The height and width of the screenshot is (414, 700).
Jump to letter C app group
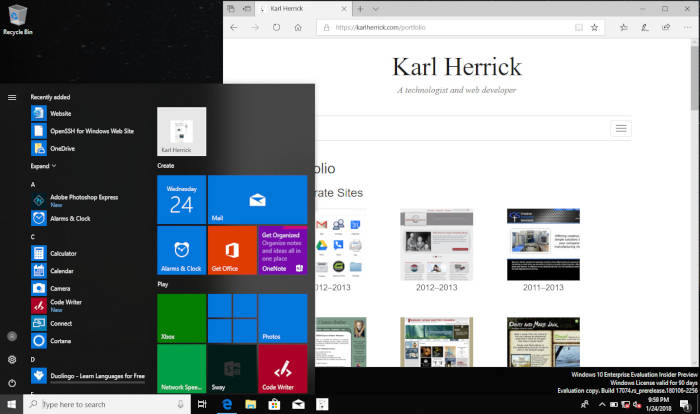33,237
